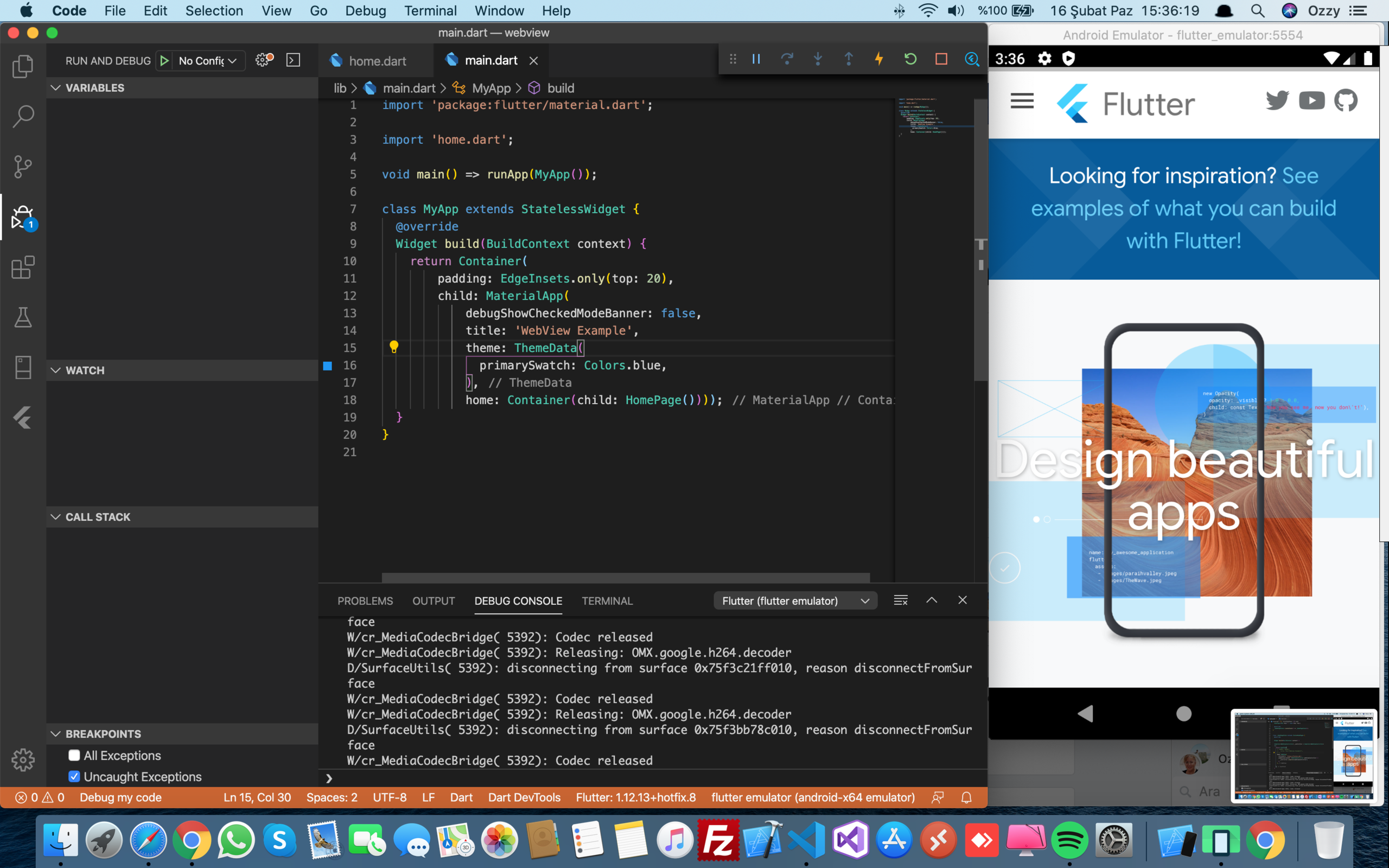This screenshot has width=1389, height=868.
Task: Pause the debug session
Action: click(756, 59)
